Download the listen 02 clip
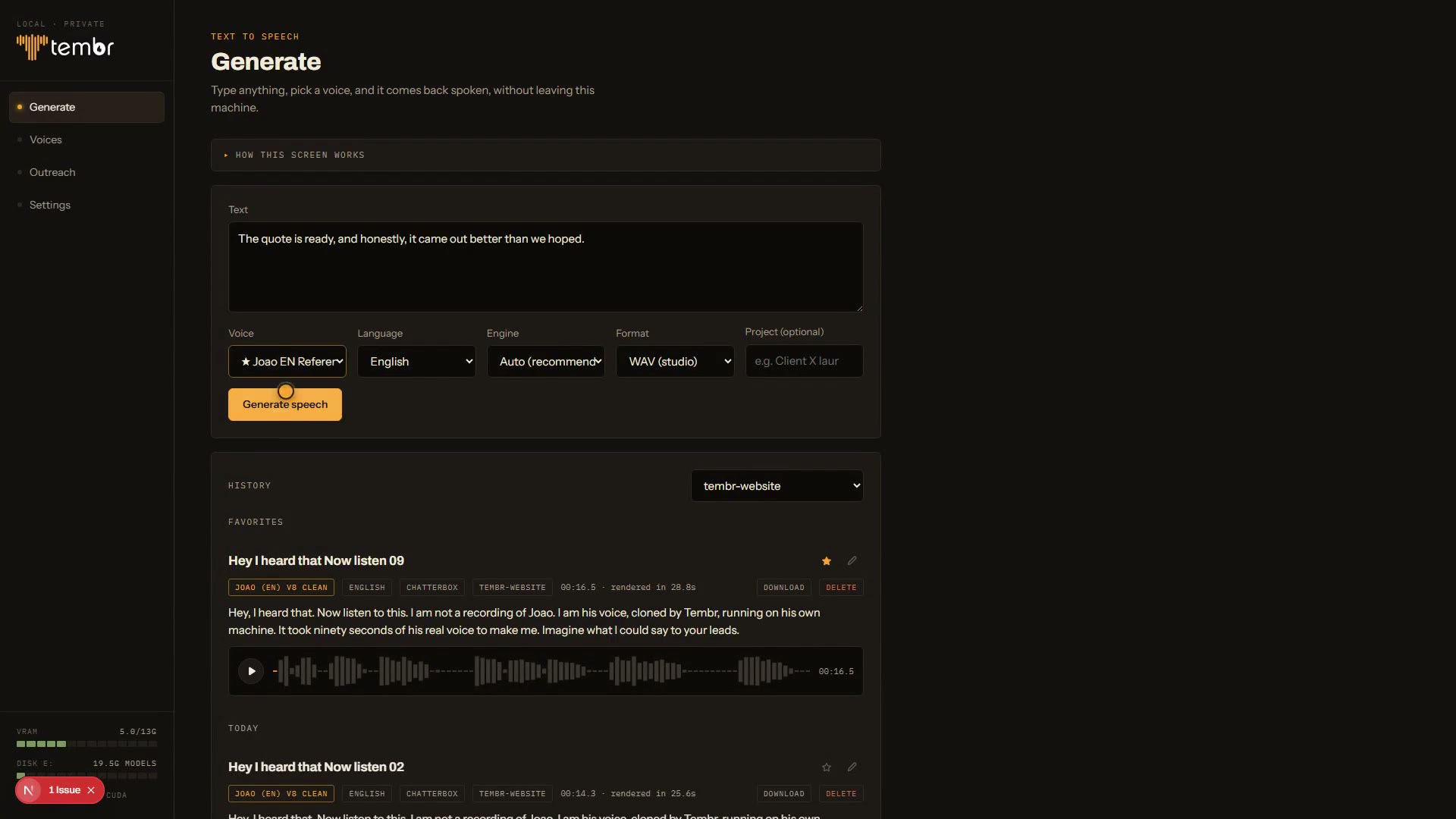Viewport: 1456px width, 819px height. point(783,794)
